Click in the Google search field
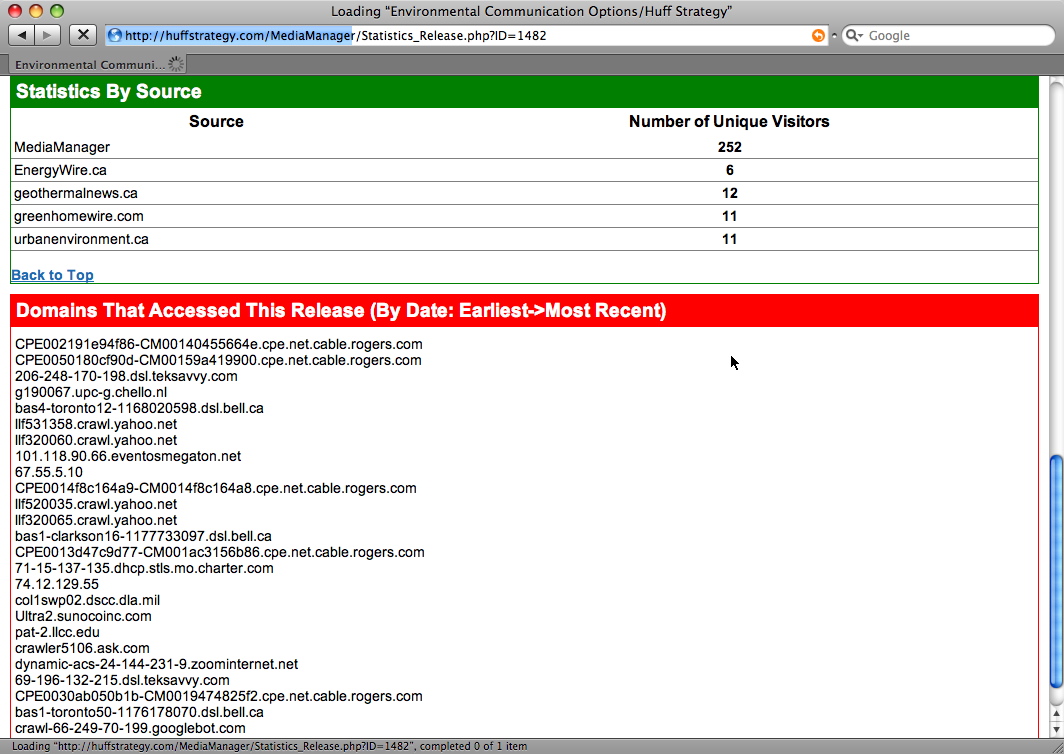 click(950, 36)
